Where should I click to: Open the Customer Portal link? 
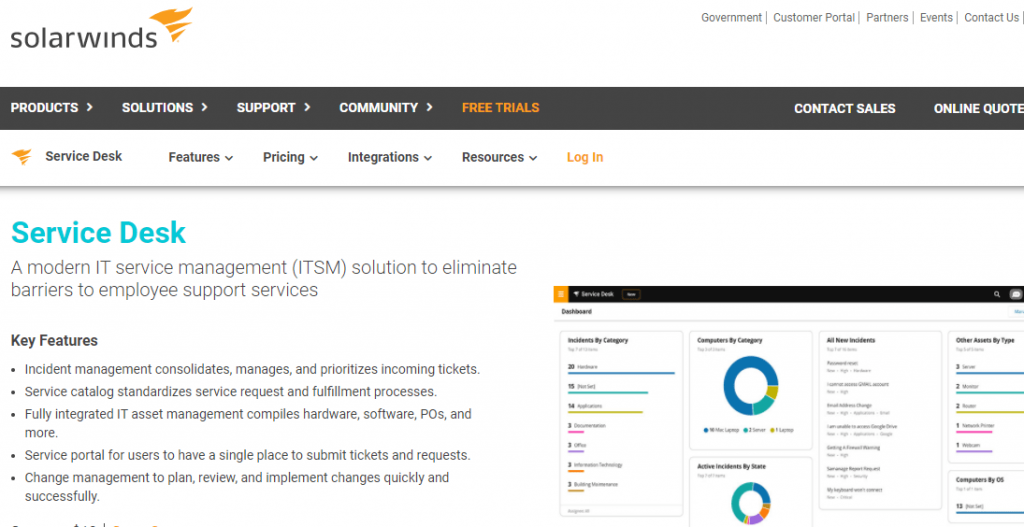pos(814,18)
